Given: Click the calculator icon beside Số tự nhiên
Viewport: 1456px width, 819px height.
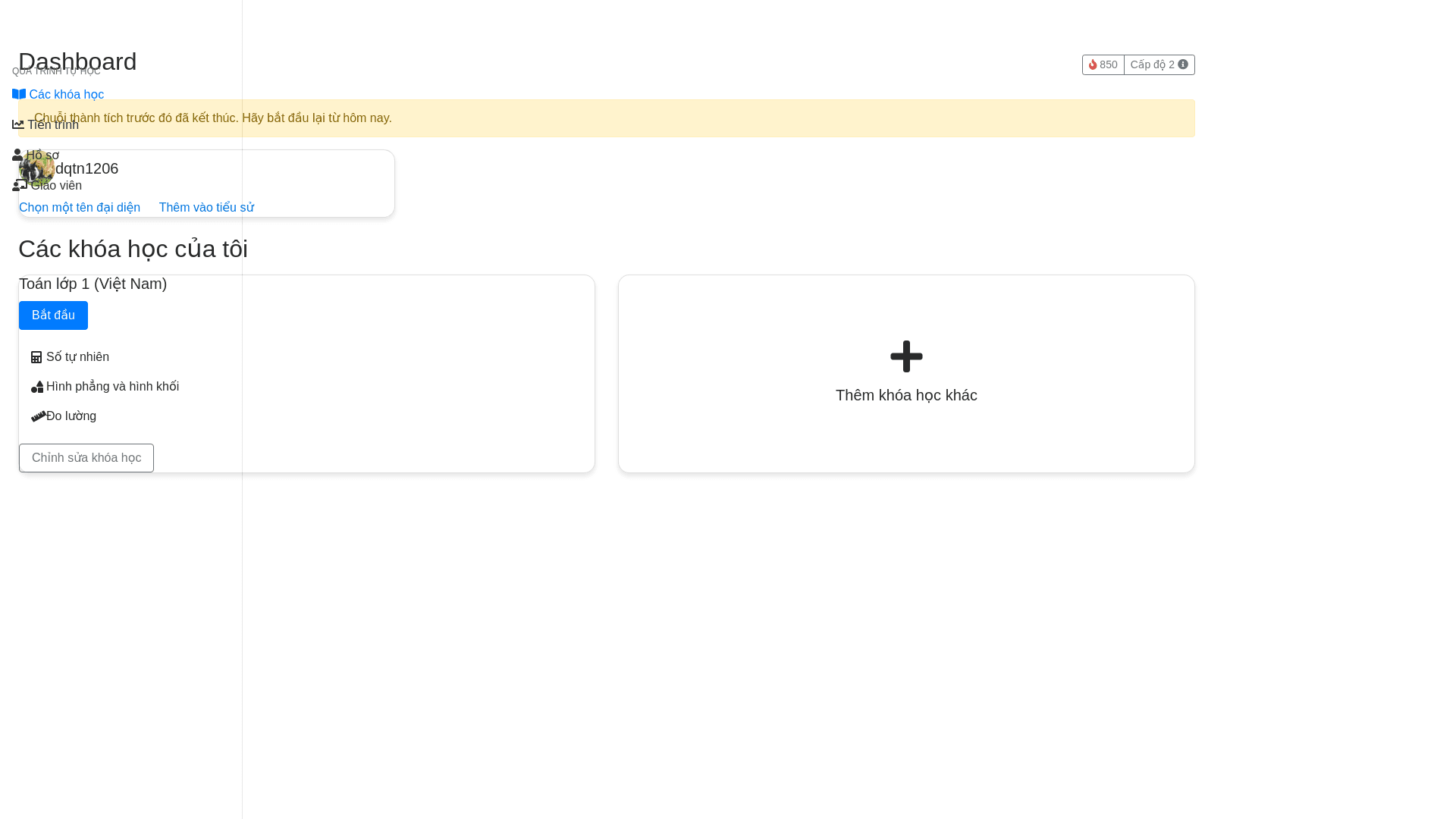Looking at the screenshot, I should 36,356.
